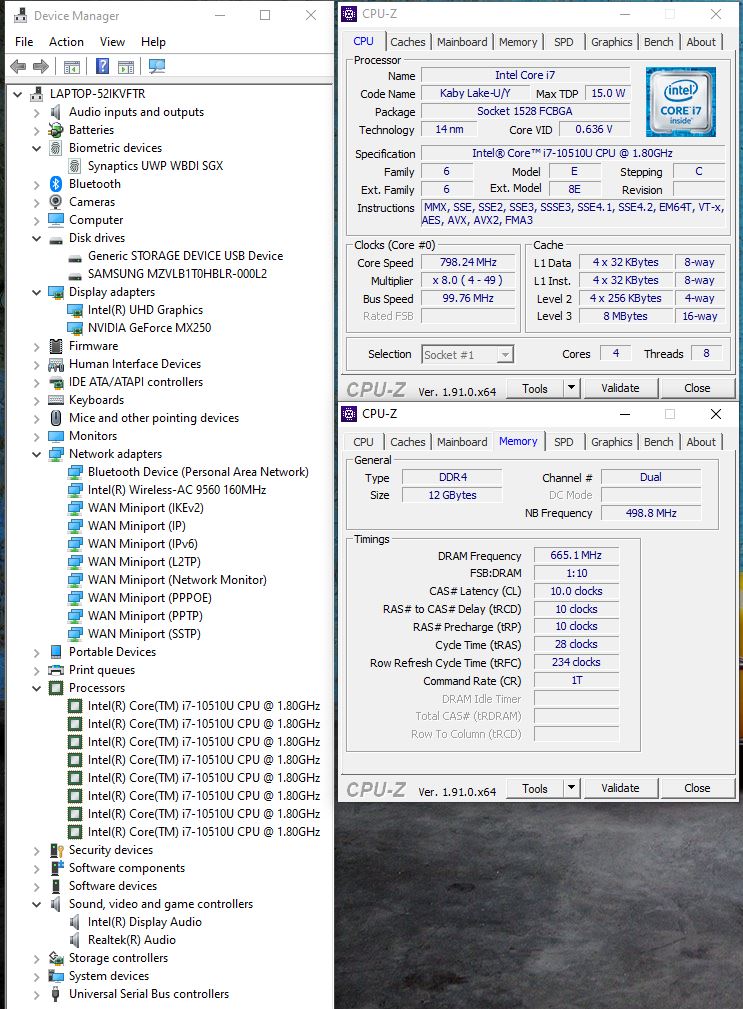Click the Scan for hardware changes icon
743x1009 pixels.
point(156,66)
